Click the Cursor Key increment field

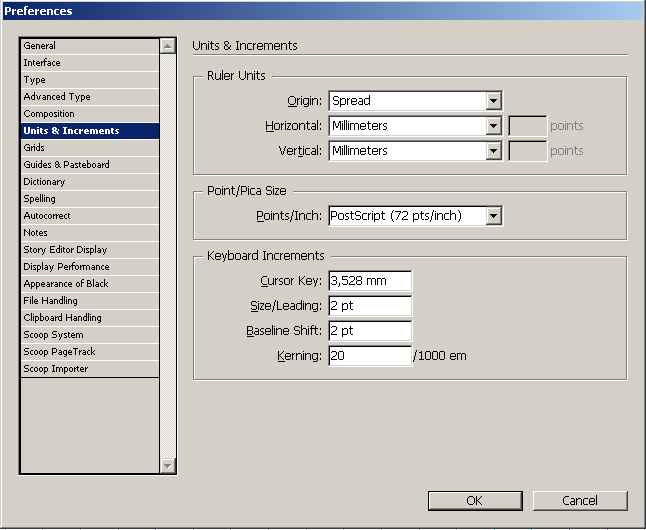tap(370, 281)
